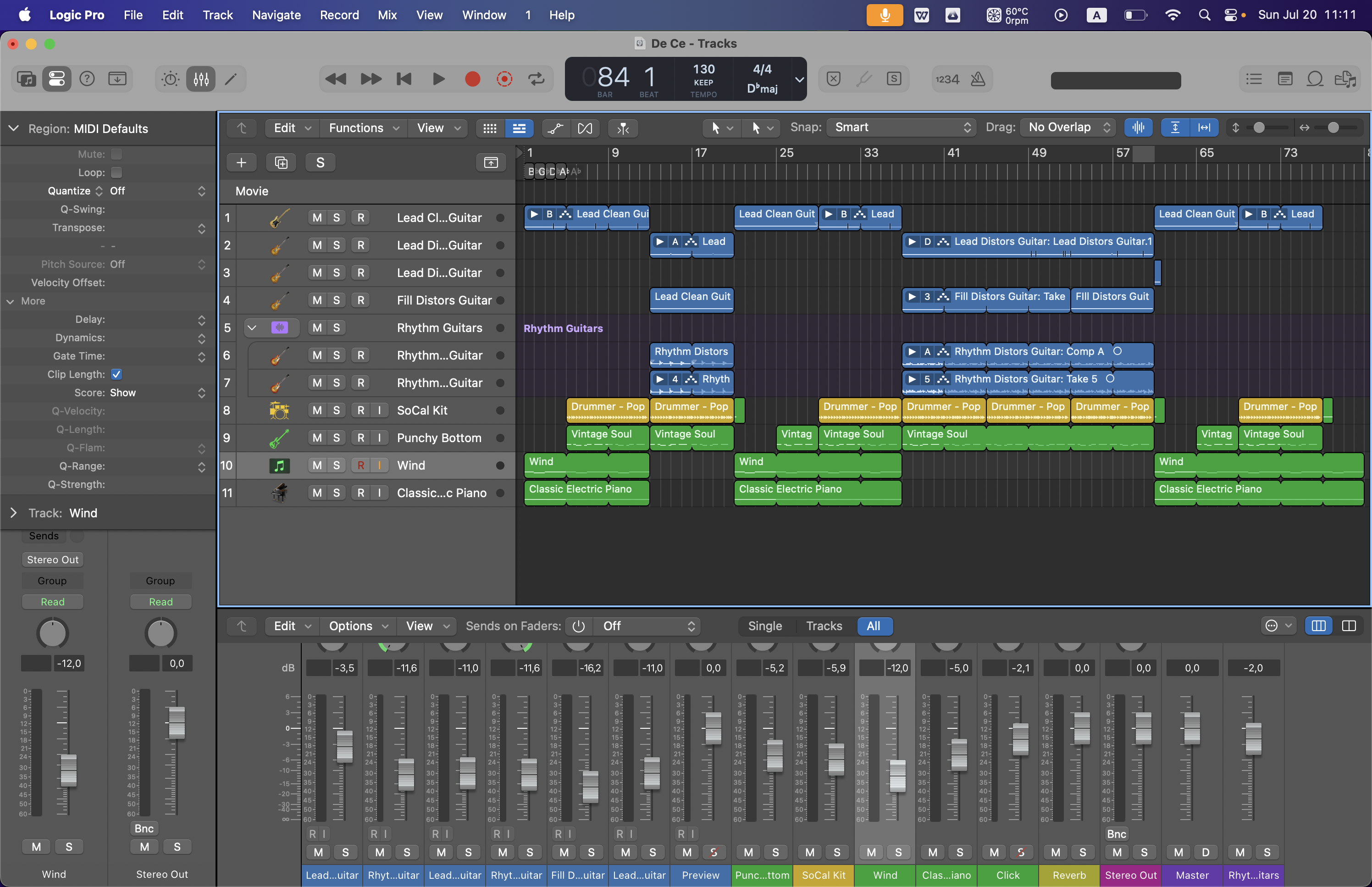The image size is (1372, 887).
Task: Toggle the Mixer button in control bar
Action: (201, 79)
